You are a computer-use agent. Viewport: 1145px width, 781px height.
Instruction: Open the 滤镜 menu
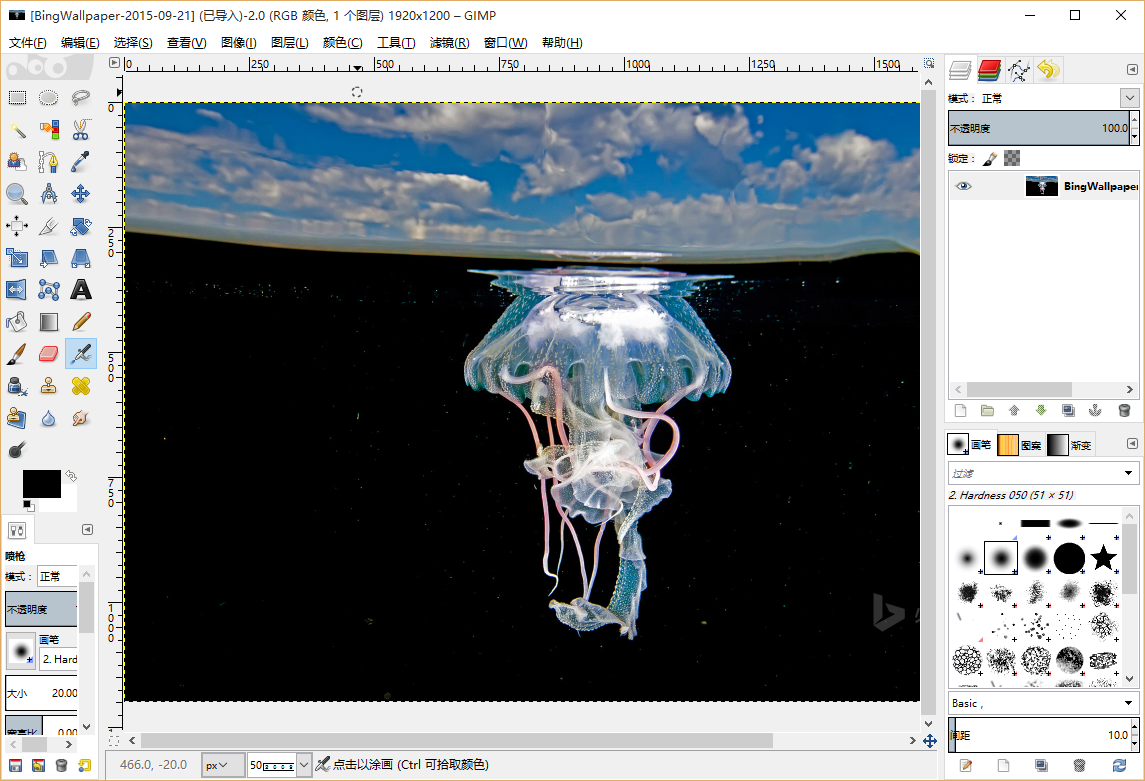(x=450, y=42)
